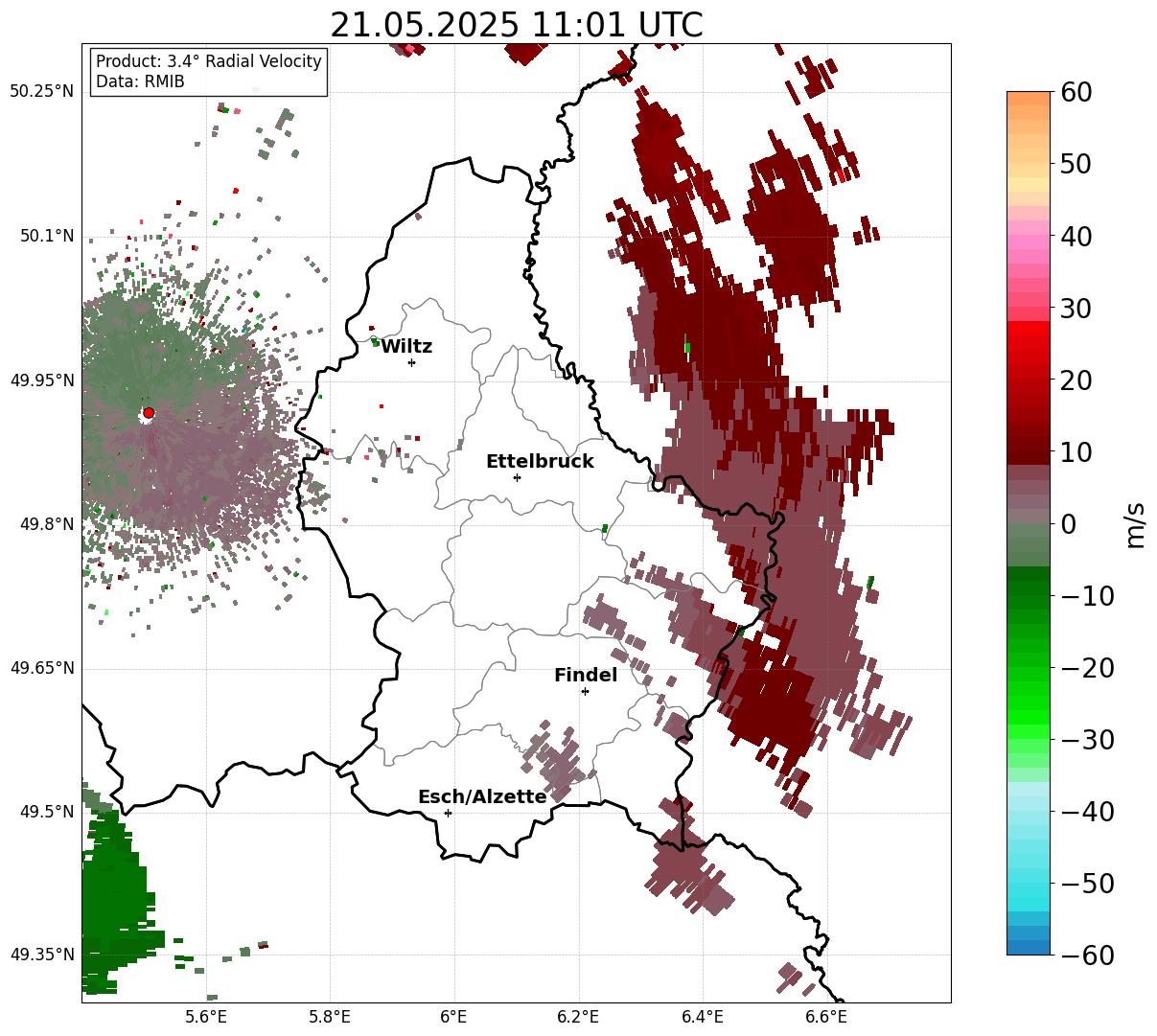Click the 6°E longitude label
The height and width of the screenshot is (1036, 1157).
(x=454, y=1017)
